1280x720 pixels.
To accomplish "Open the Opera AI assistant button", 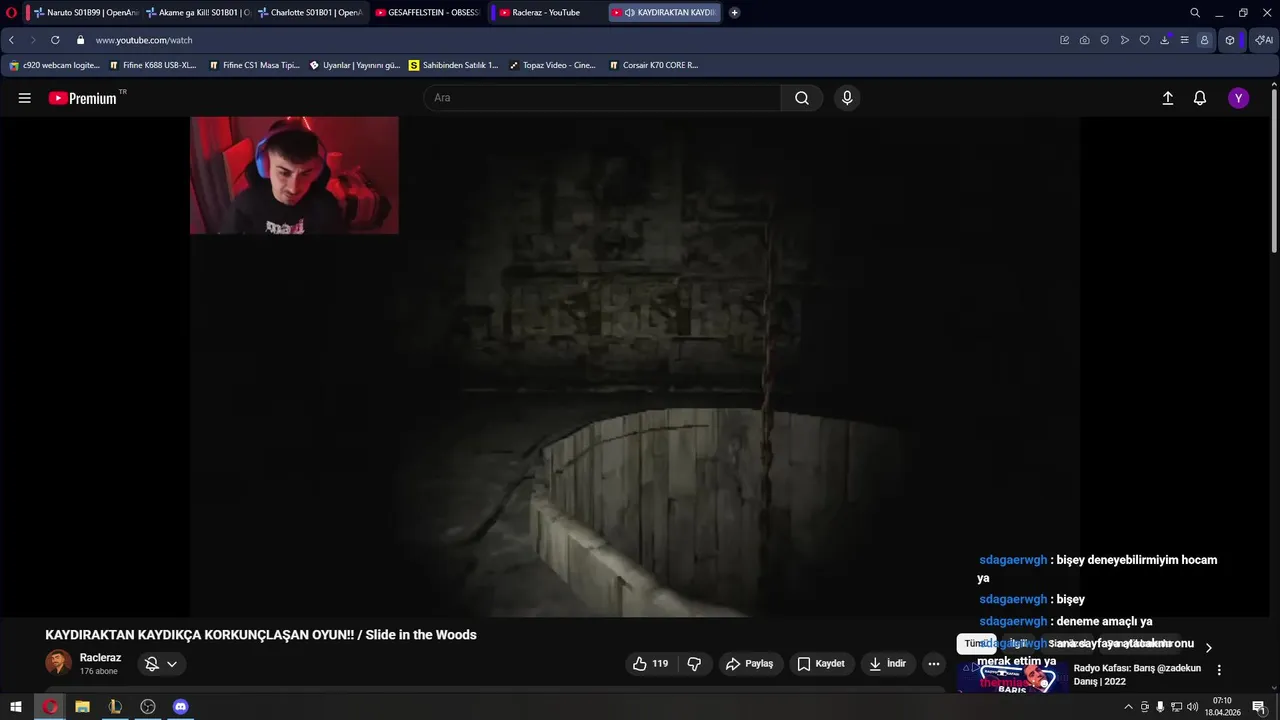I will [x=1263, y=40].
